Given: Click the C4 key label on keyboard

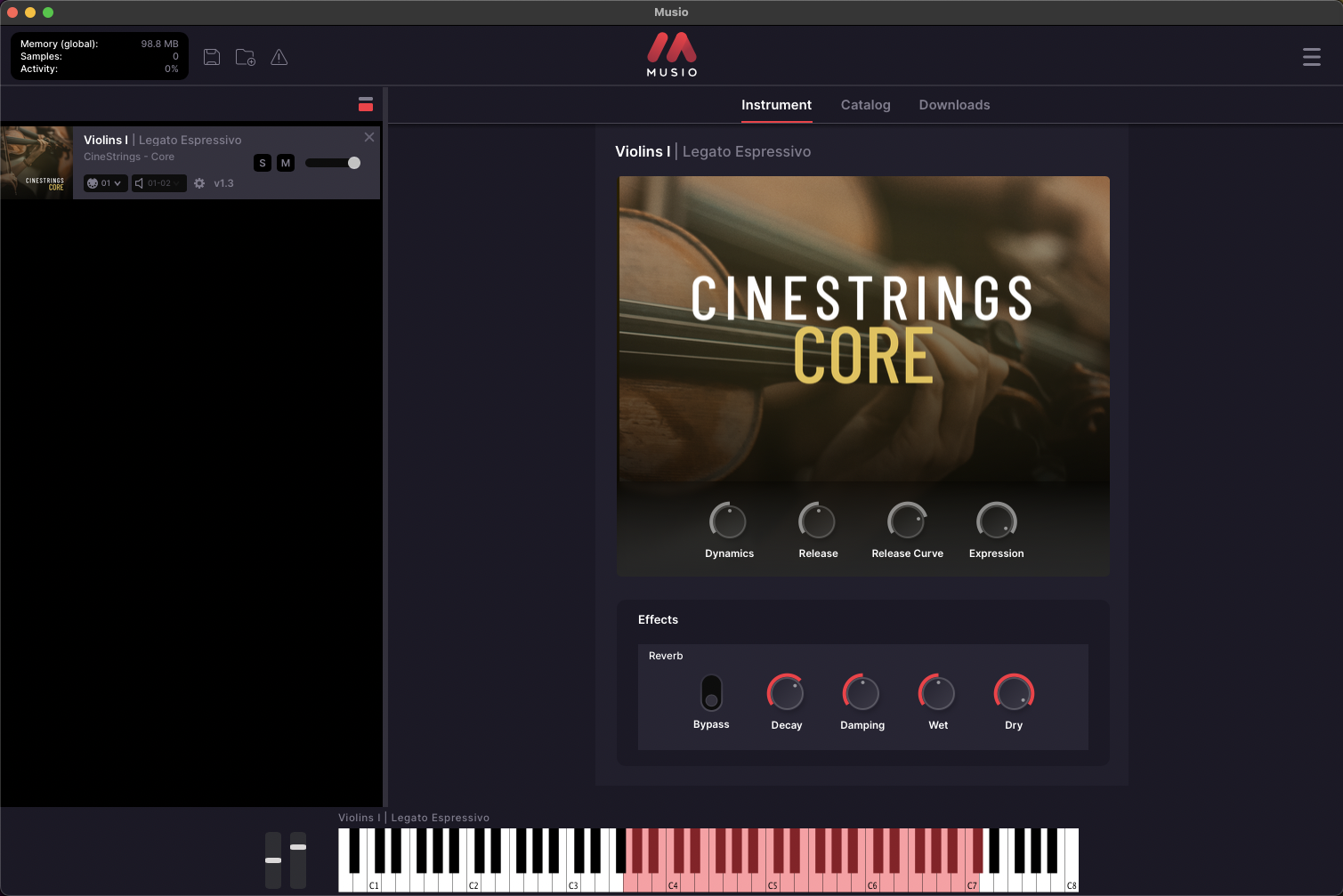Looking at the screenshot, I should [674, 885].
